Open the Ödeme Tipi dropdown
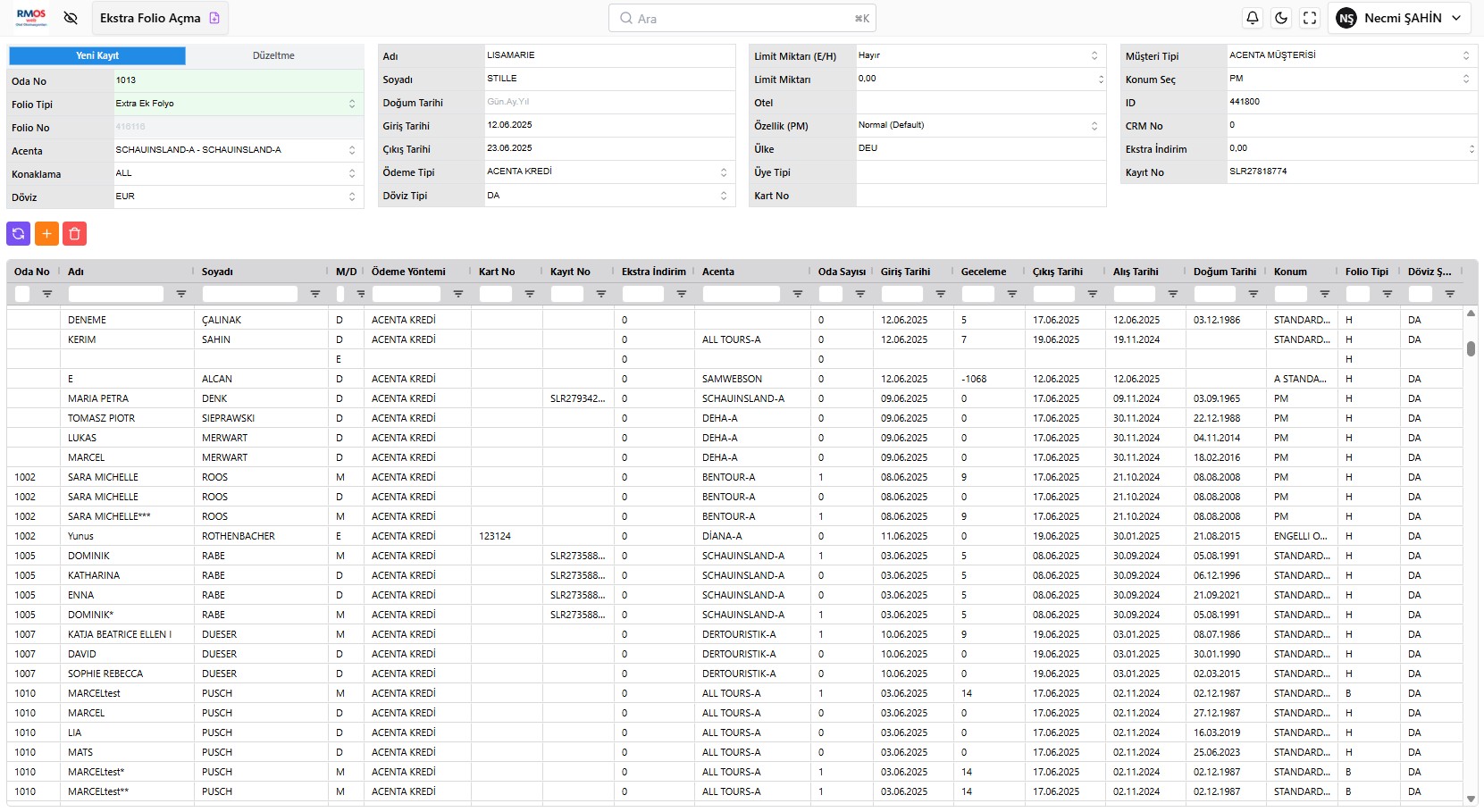Viewport: 1484px width, 812px height. (x=724, y=172)
